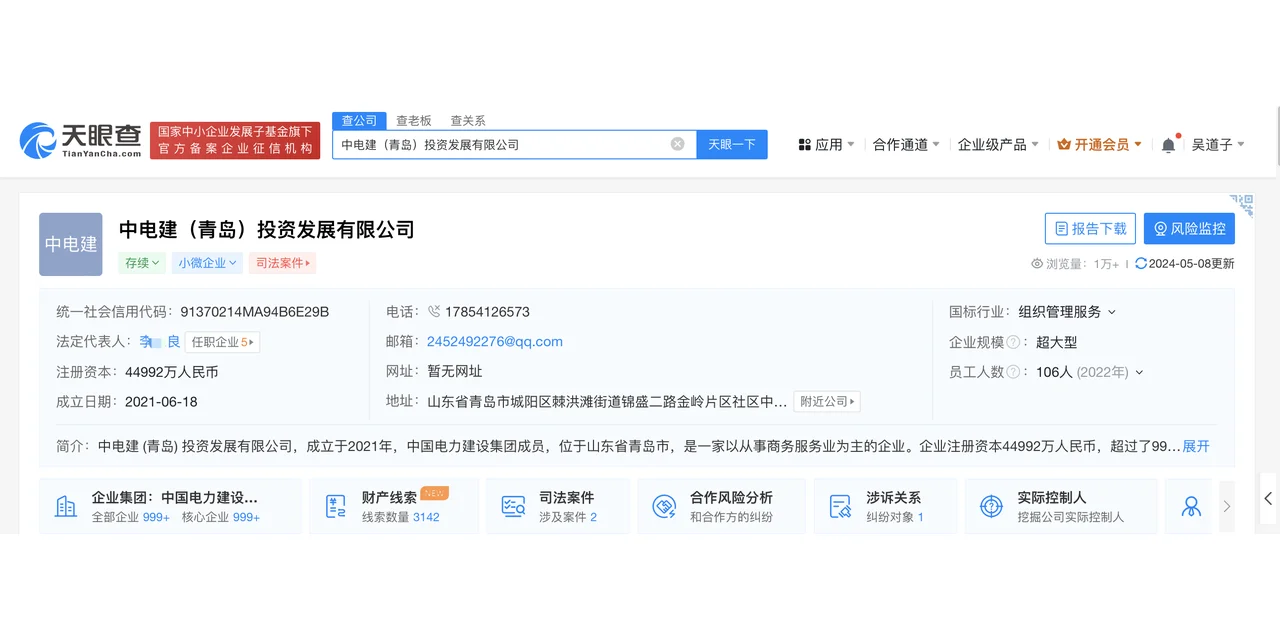Open the 司法案件 judicial cases icon
Screen dimensions: 1280x640
pyautogui.click(x=513, y=505)
